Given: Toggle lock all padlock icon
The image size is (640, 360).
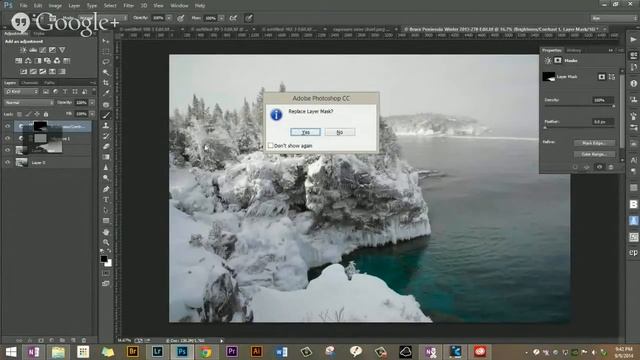Looking at the screenshot, I should pyautogui.click(x=46, y=114).
